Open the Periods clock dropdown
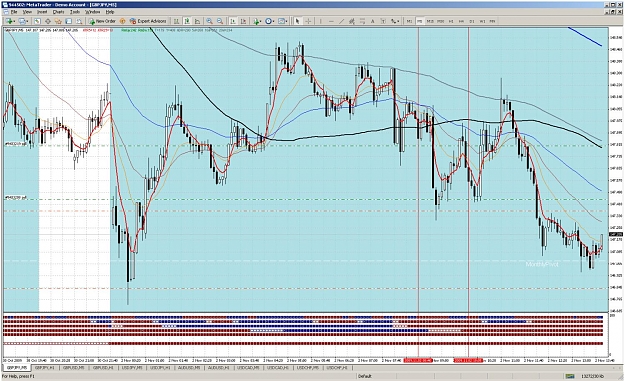This screenshot has width=625, height=381. tap(270, 21)
